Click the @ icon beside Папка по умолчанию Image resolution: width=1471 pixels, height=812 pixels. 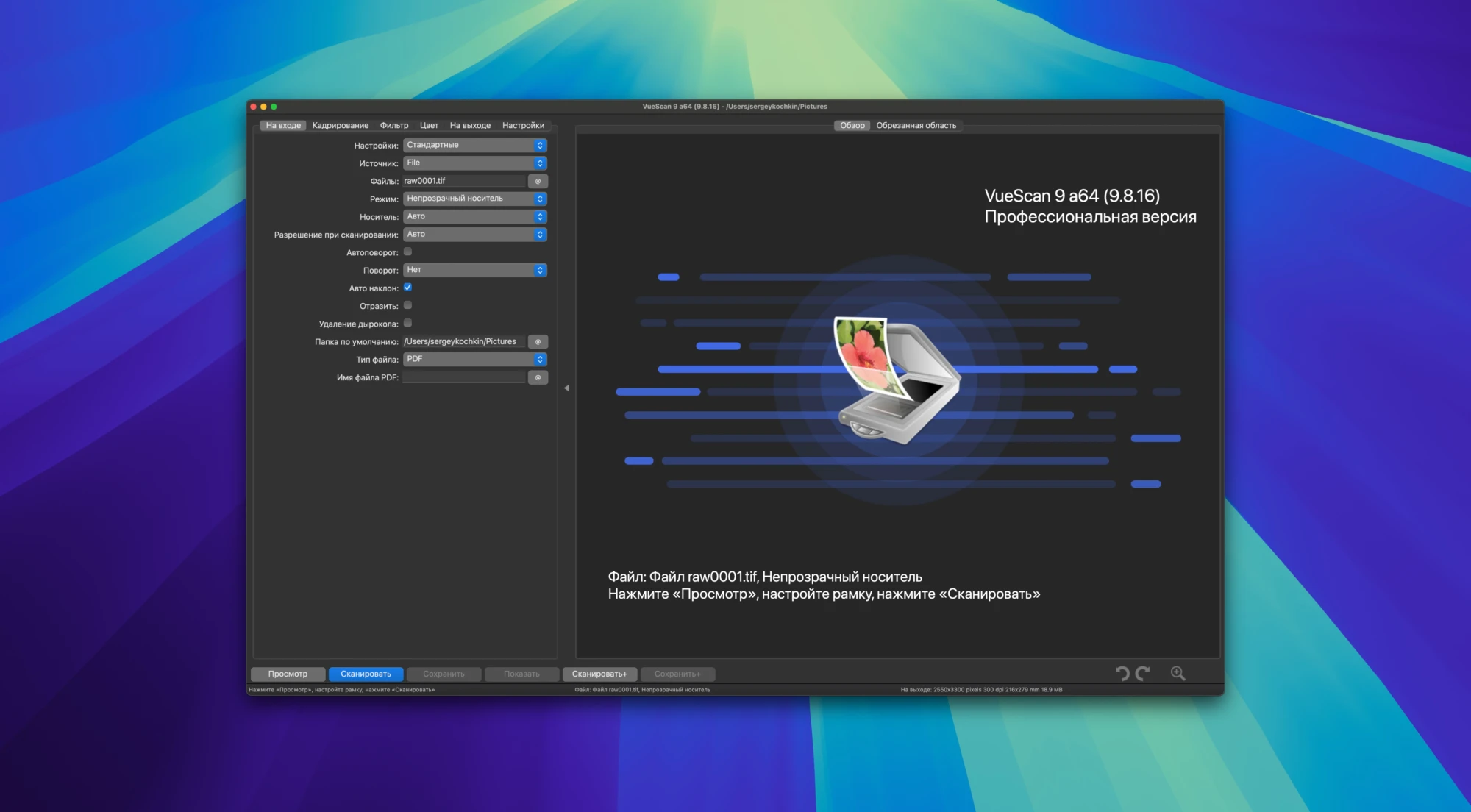[538, 342]
